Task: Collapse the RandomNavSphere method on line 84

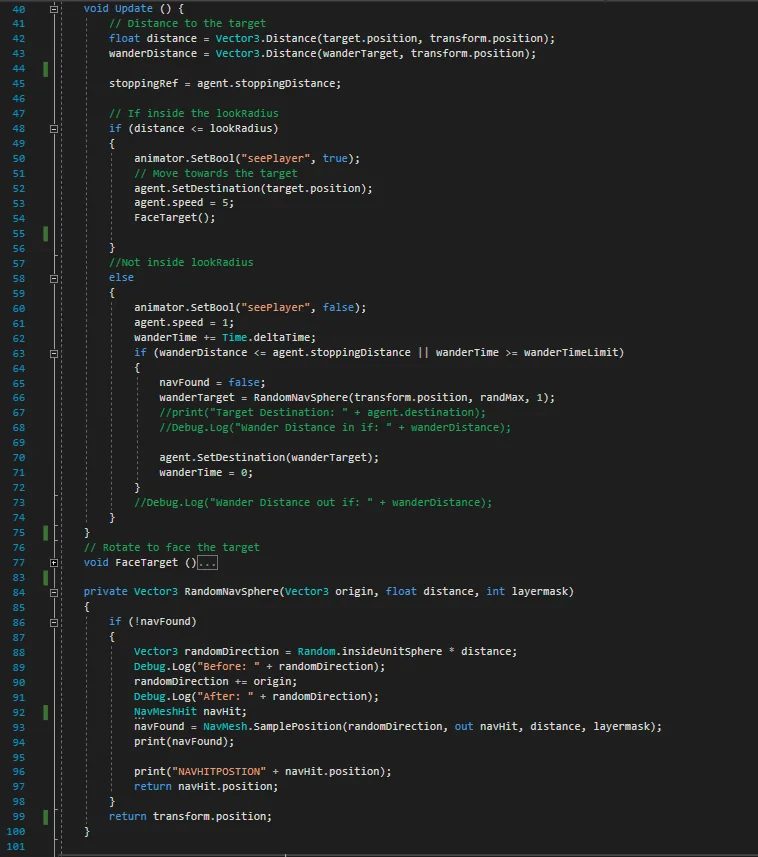Action: (54, 592)
